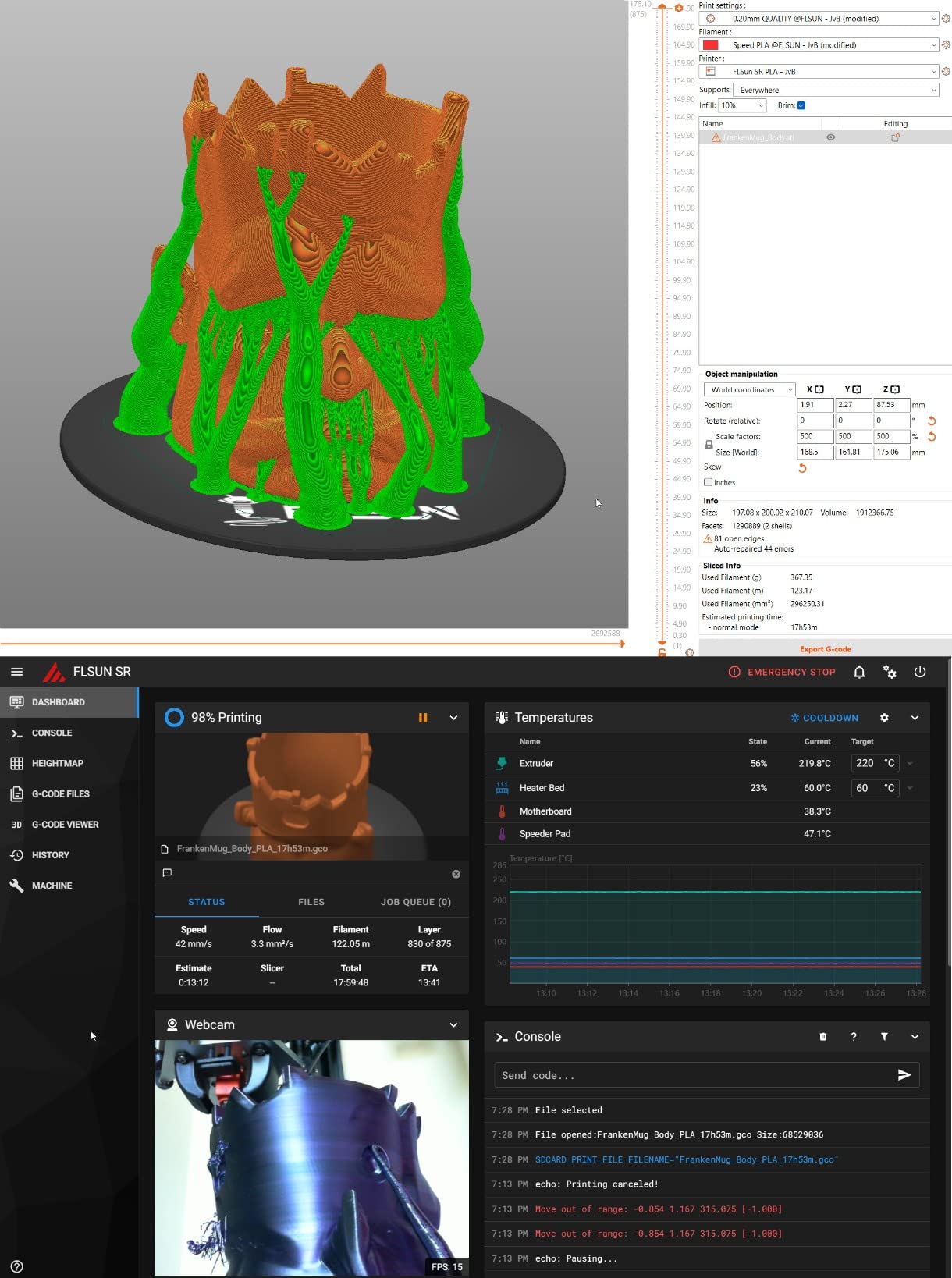The image size is (952, 1278).
Task: Click the help icon at sidebar bottom
Action: pyautogui.click(x=17, y=1266)
